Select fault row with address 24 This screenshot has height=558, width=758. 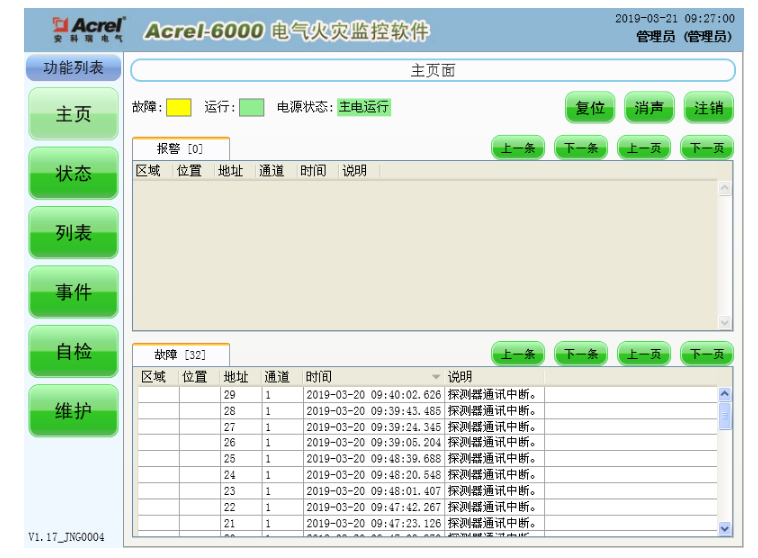[427, 474]
